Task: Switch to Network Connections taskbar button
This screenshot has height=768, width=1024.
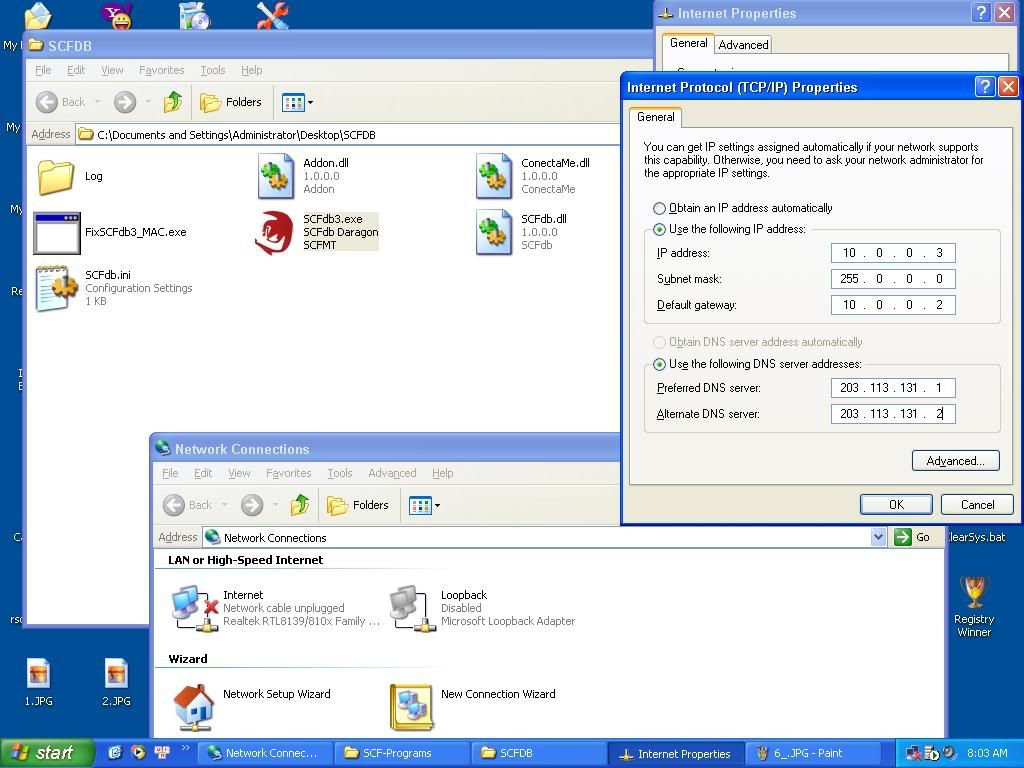Action: [266, 753]
